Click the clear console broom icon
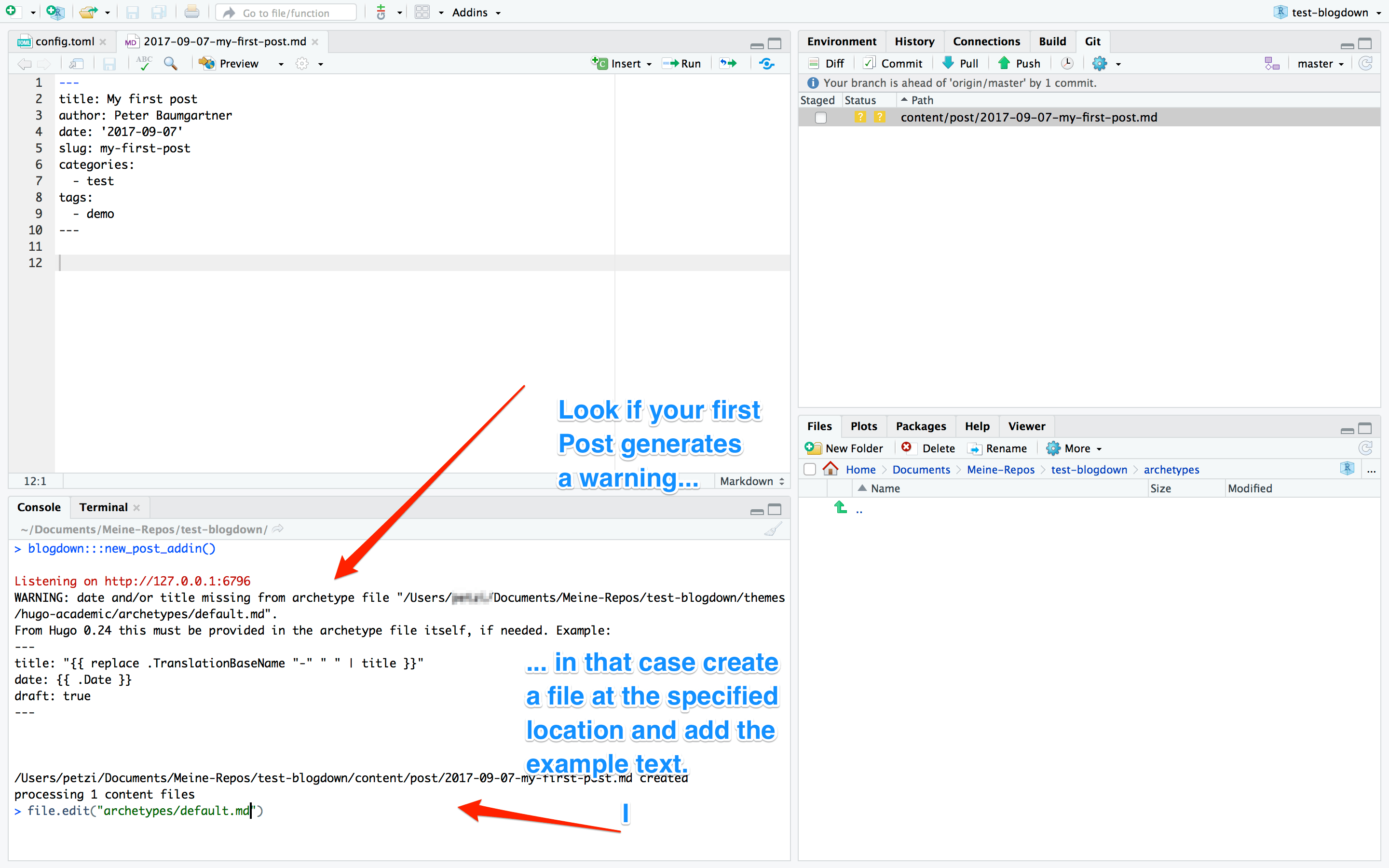The height and width of the screenshot is (868, 1389). coord(773,529)
